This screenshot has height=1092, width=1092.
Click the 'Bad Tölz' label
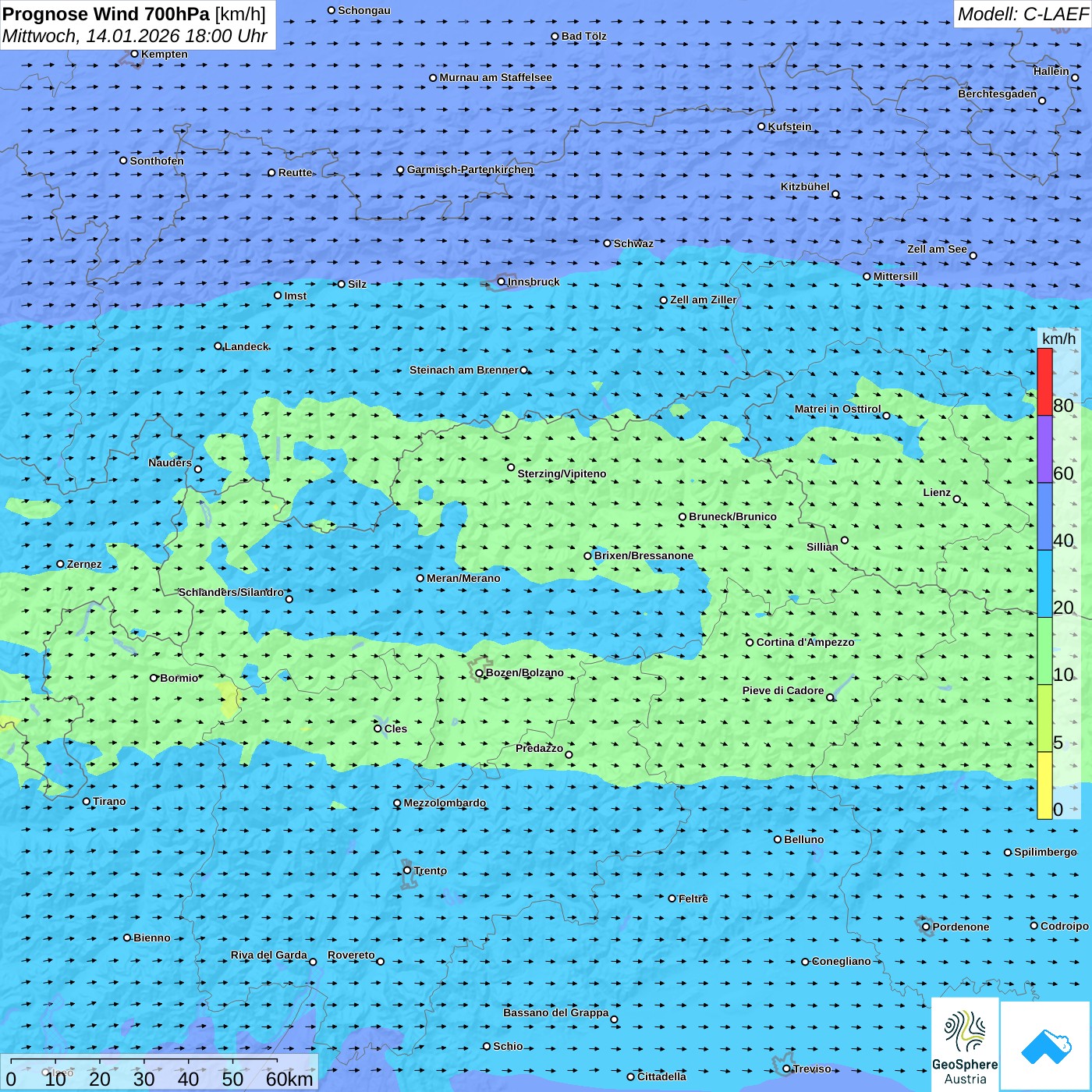point(583,36)
